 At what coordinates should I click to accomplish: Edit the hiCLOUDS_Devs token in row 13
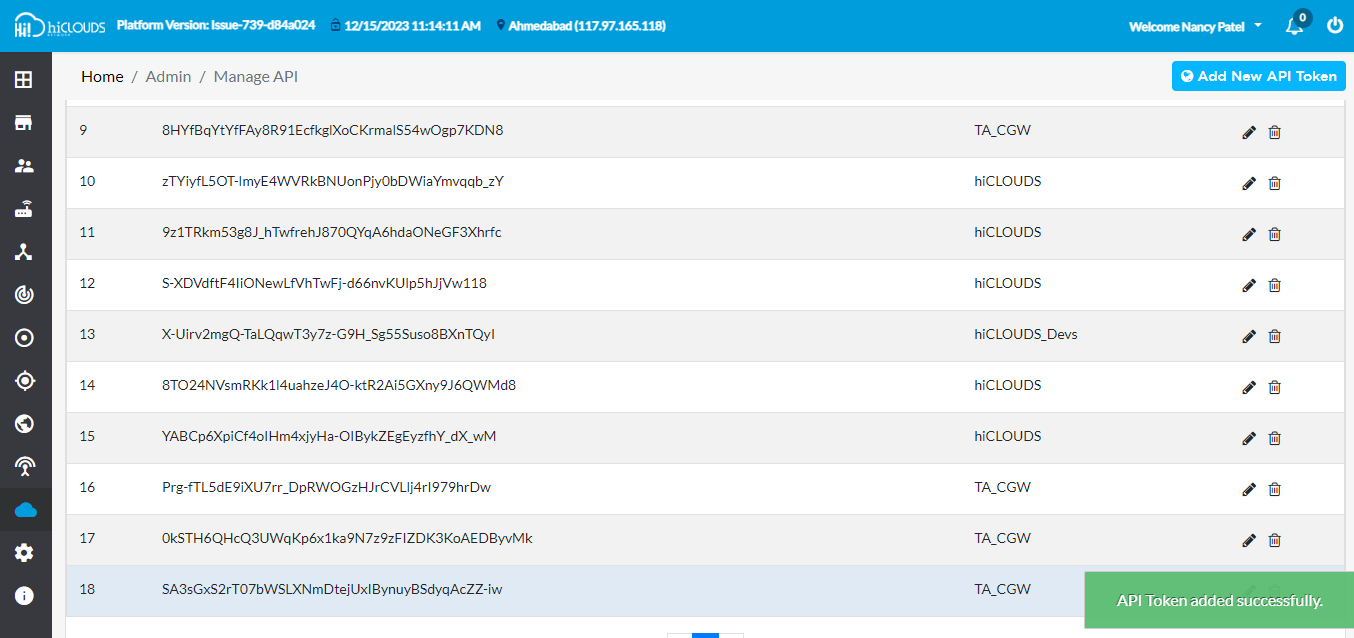(x=1248, y=336)
